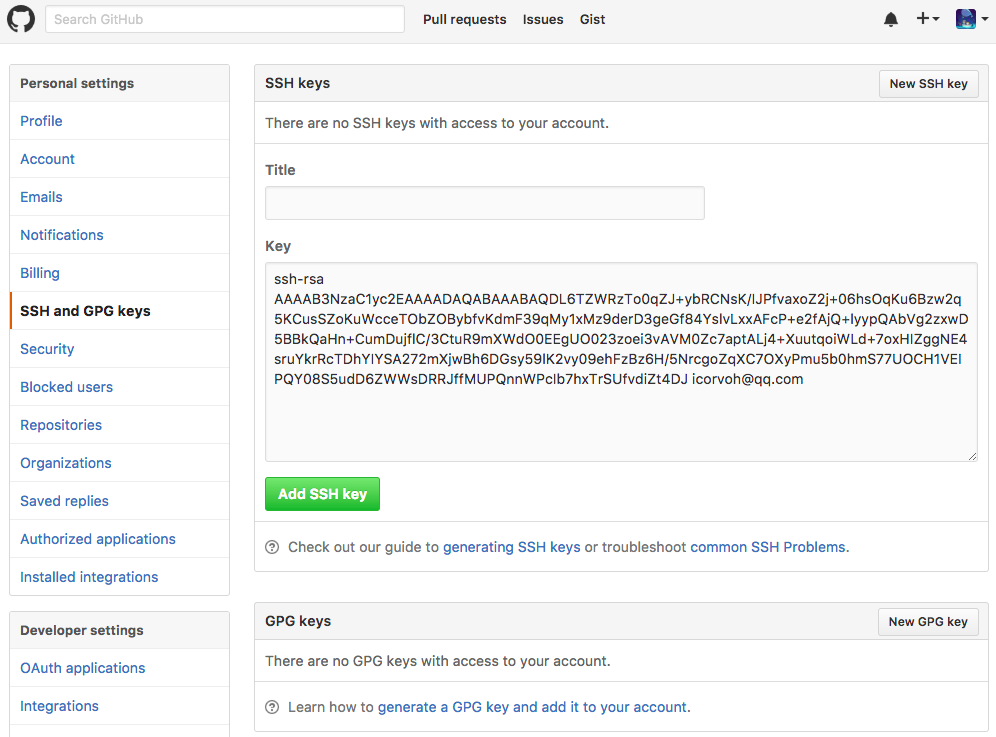Image resolution: width=996 pixels, height=737 pixels.
Task: Open the generate a GPG key link
Action: (x=532, y=707)
